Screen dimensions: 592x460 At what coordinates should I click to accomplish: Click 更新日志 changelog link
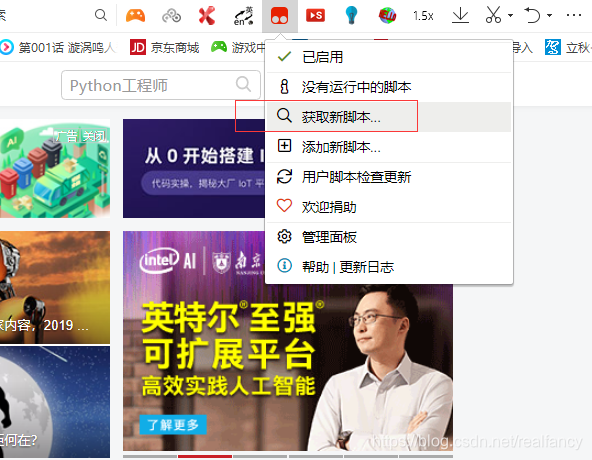click(366, 267)
